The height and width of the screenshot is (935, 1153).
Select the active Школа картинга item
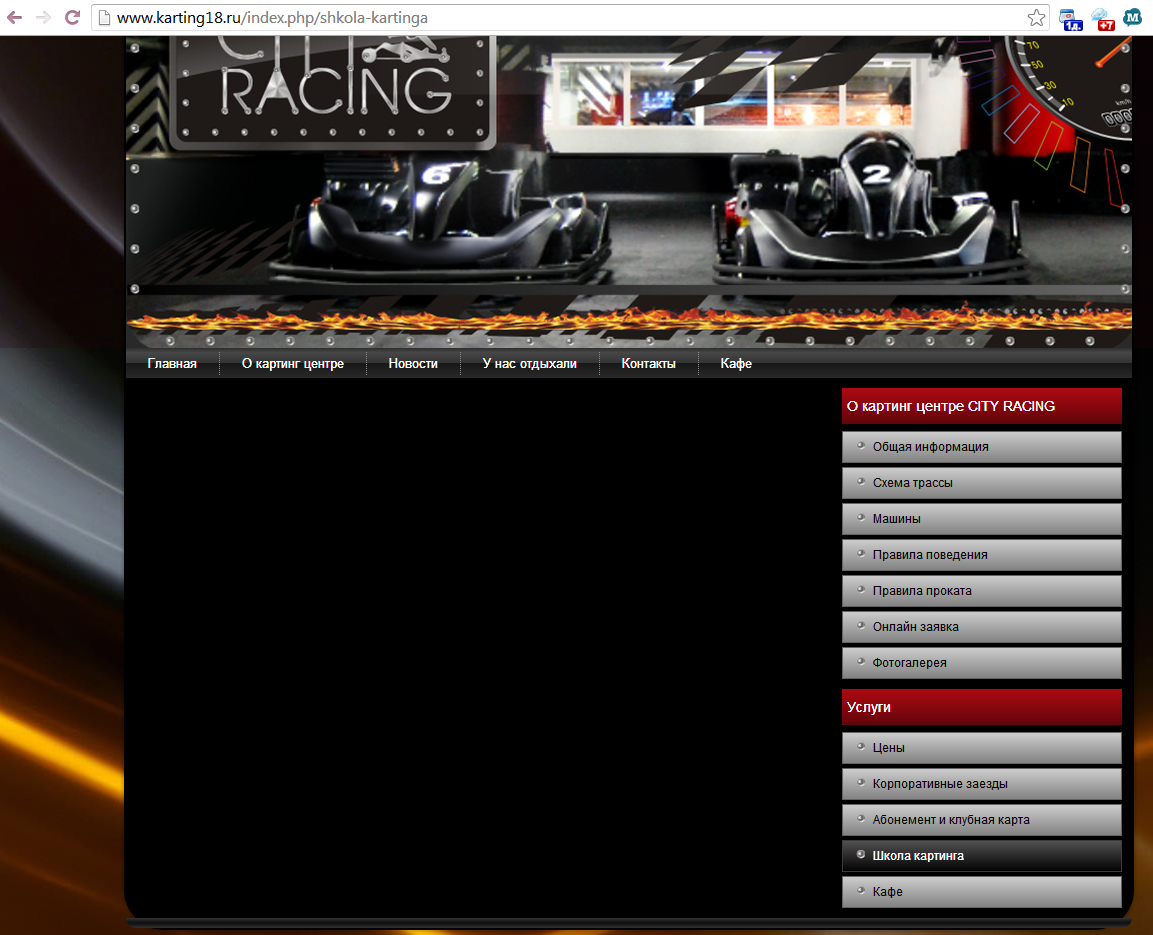[982, 856]
